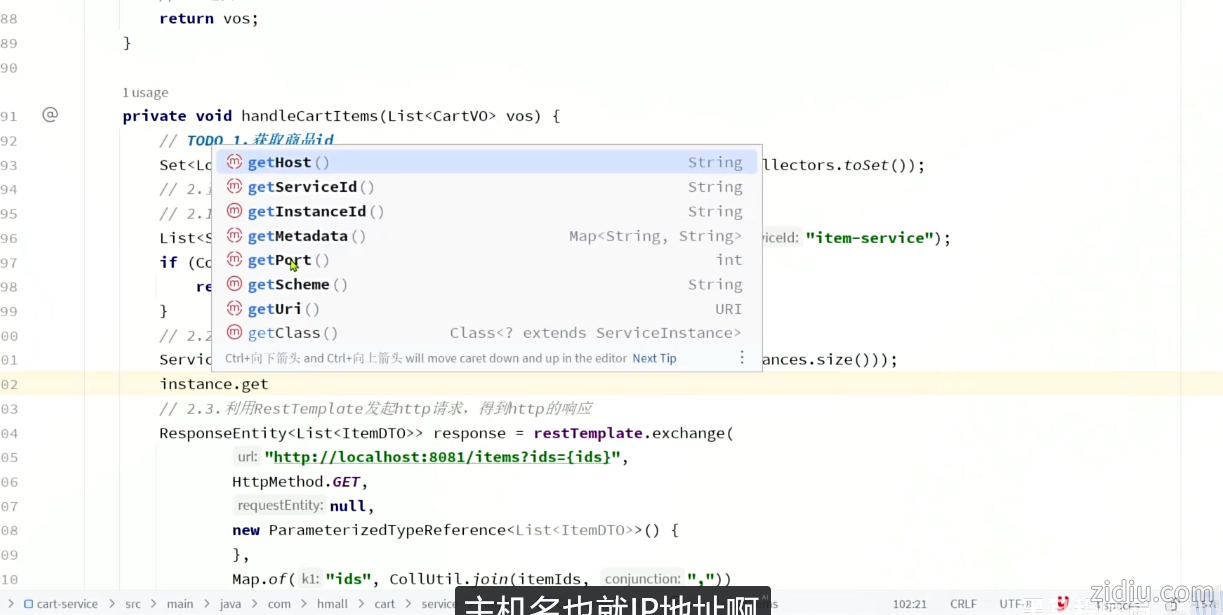Click the "main" breadcrumb segment
Screen dimensions: 1223x615
pyautogui.click(x=180, y=604)
